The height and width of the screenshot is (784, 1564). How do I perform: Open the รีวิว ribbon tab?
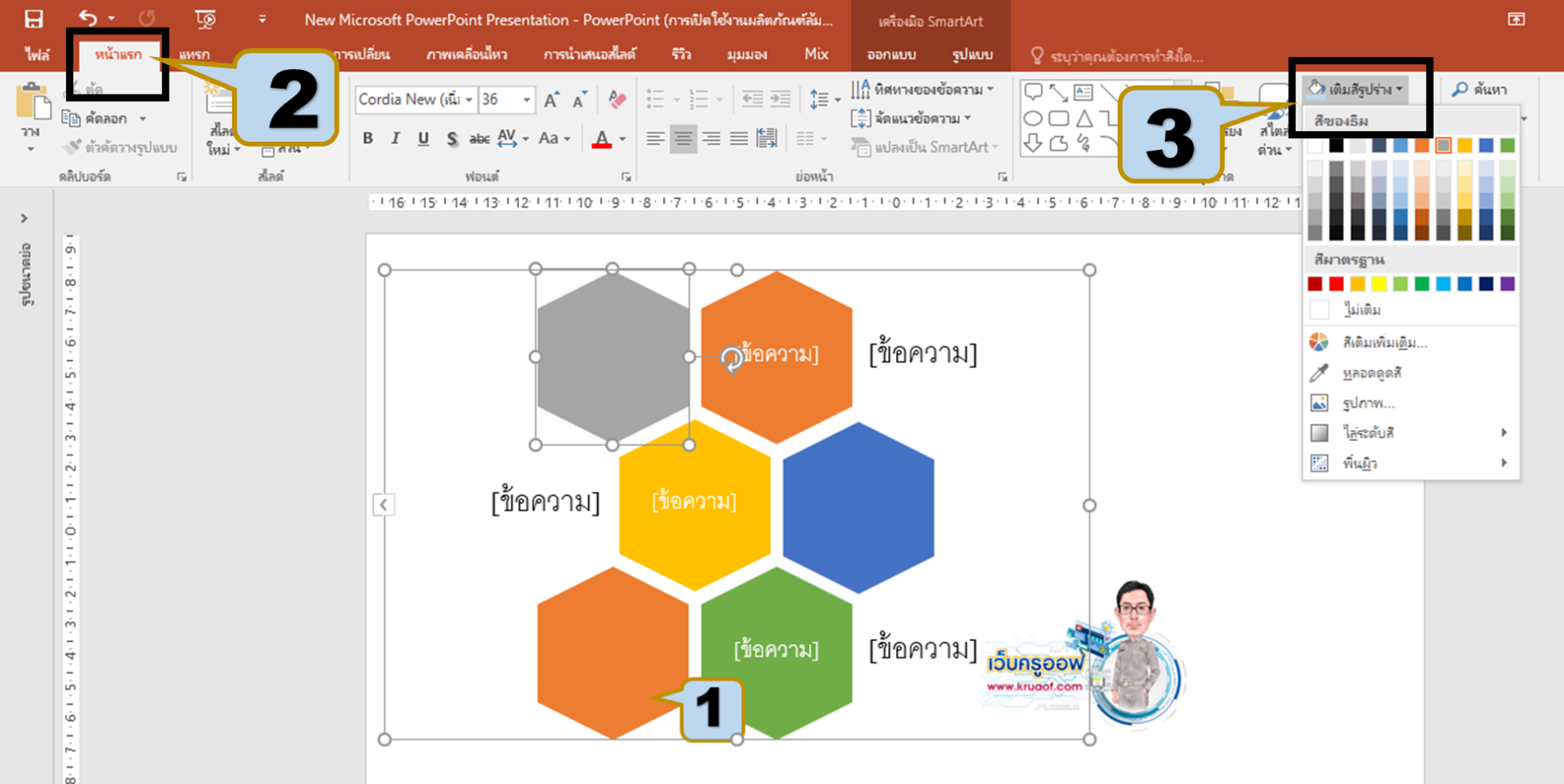(681, 54)
